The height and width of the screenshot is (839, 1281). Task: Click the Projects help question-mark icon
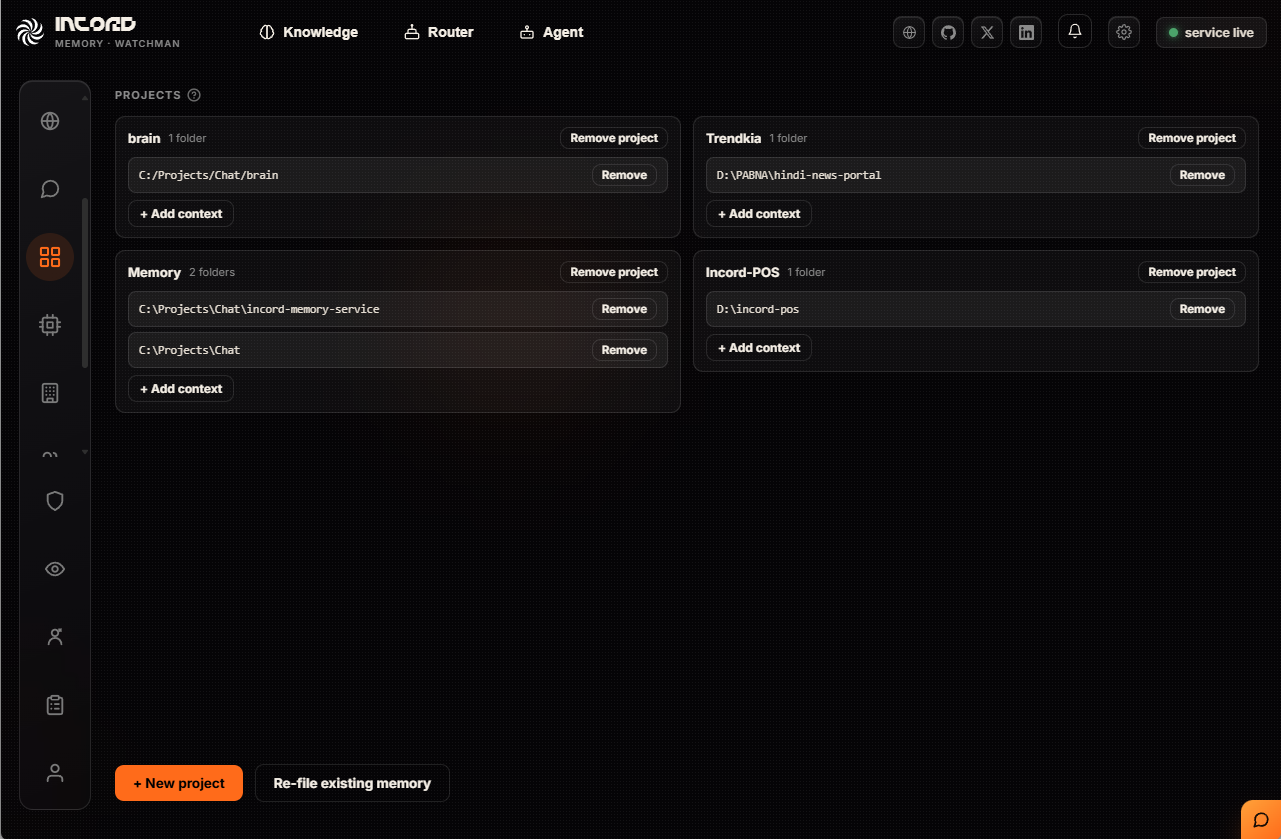(194, 95)
